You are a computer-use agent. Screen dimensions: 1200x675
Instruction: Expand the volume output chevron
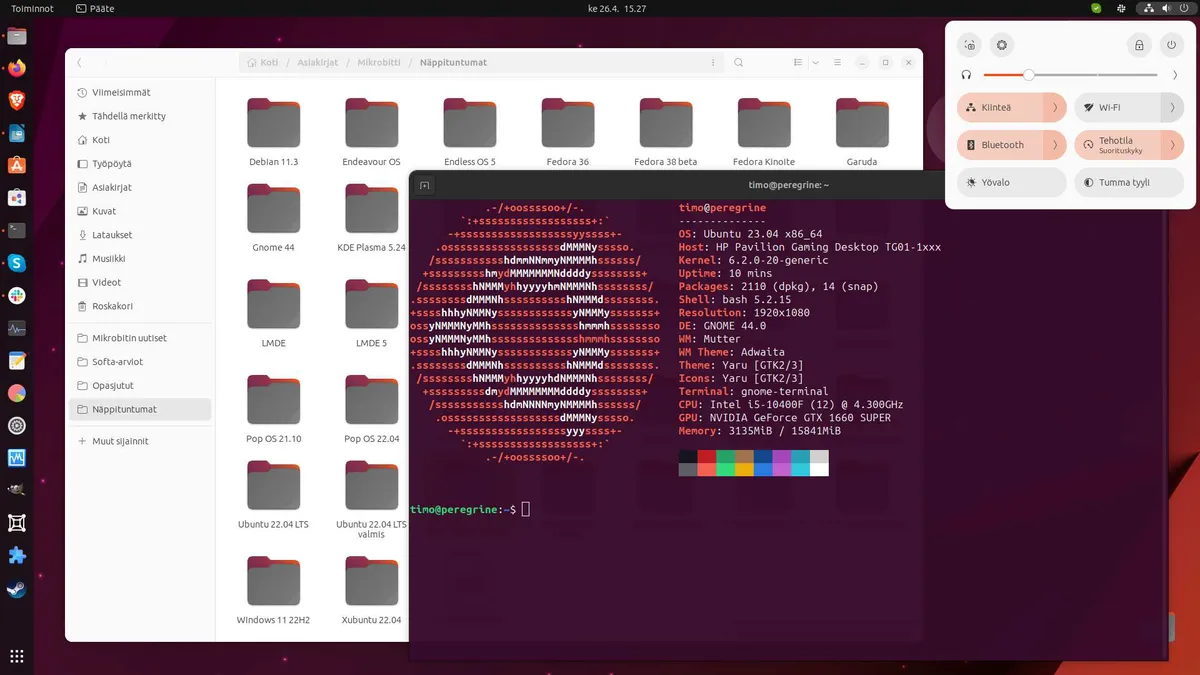tap(1175, 75)
